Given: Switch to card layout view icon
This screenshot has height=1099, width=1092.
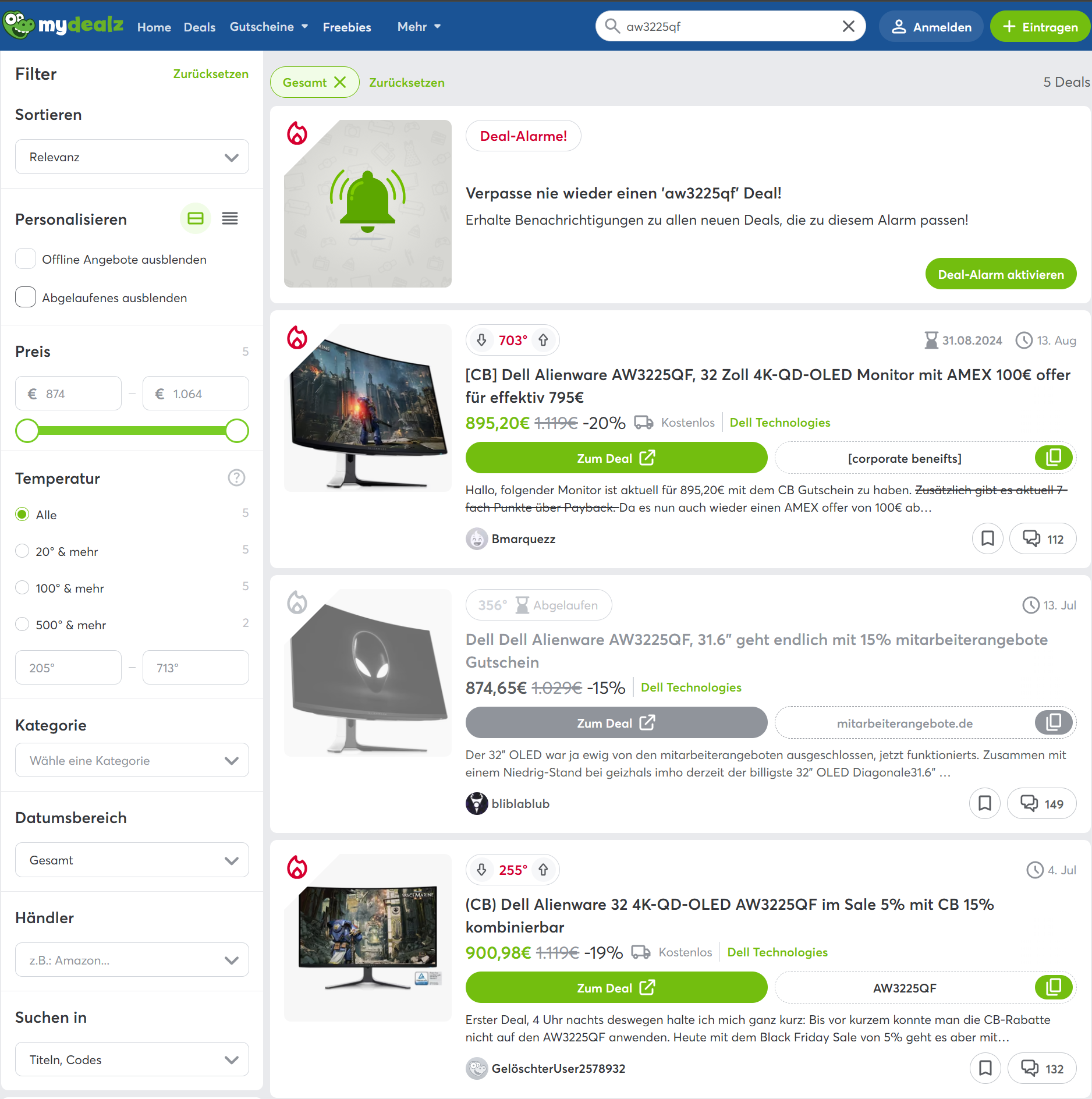Looking at the screenshot, I should tap(196, 219).
